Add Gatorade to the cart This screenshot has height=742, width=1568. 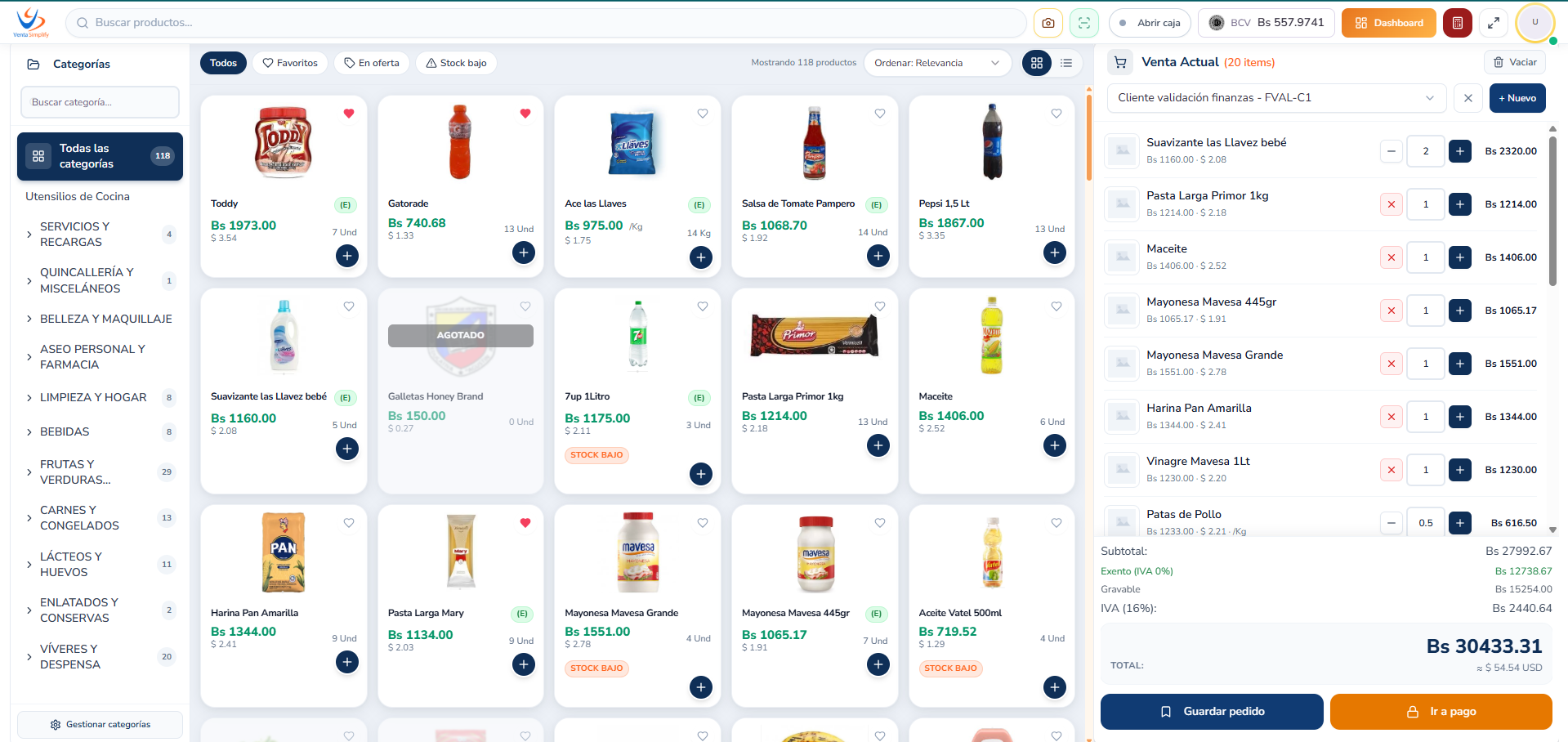524,253
